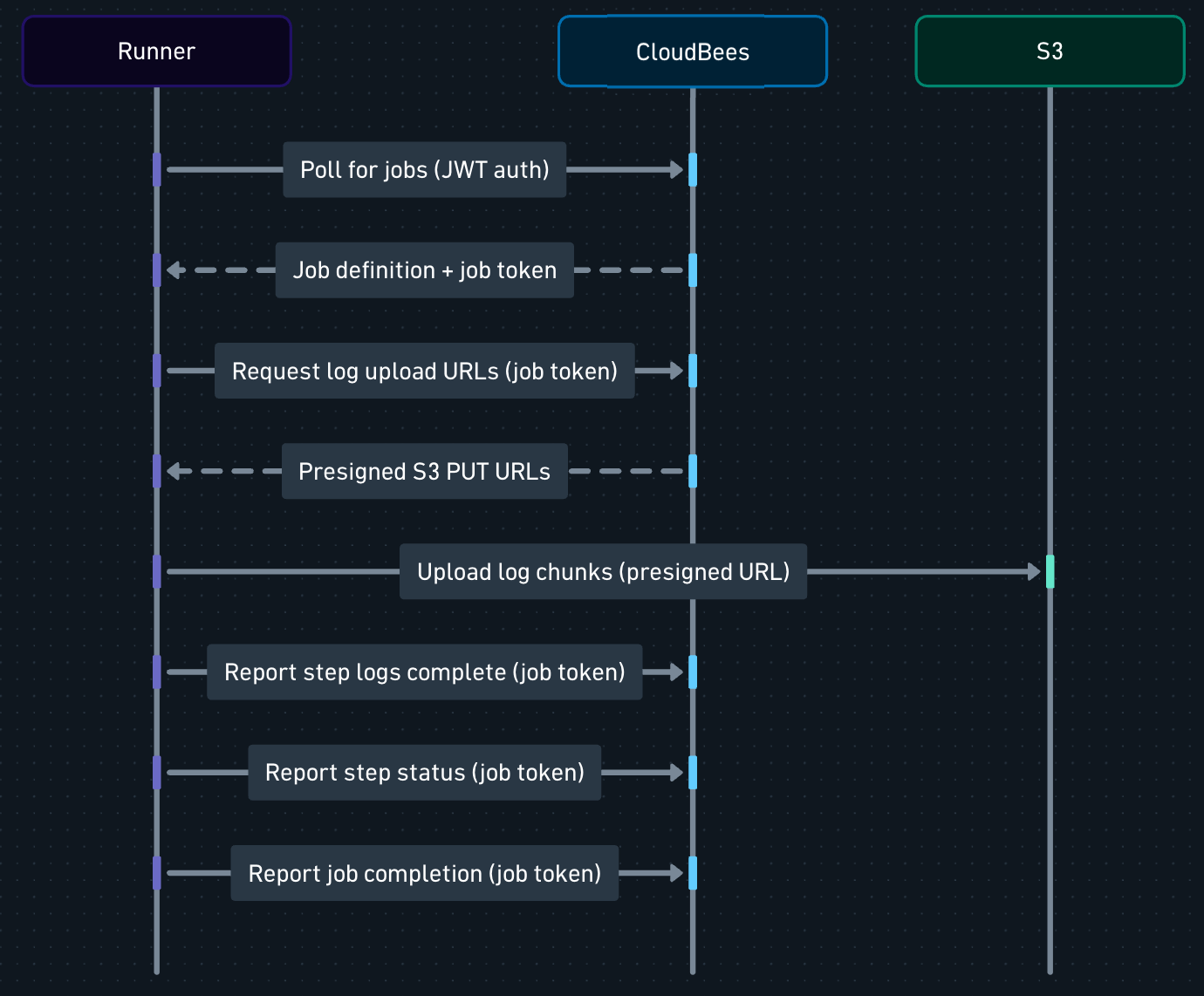Click arrowhead returning Job definition to Runner
This screenshot has width=1204, height=996.
pos(174,270)
